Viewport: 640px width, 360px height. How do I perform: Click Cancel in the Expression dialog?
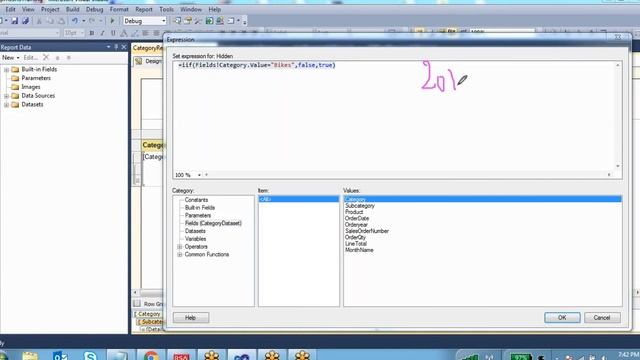tap(602, 318)
